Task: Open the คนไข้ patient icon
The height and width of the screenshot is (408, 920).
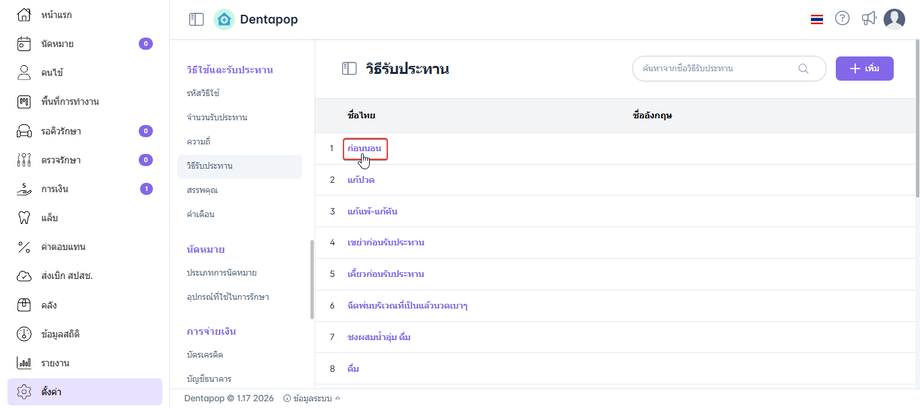Action: [24, 73]
